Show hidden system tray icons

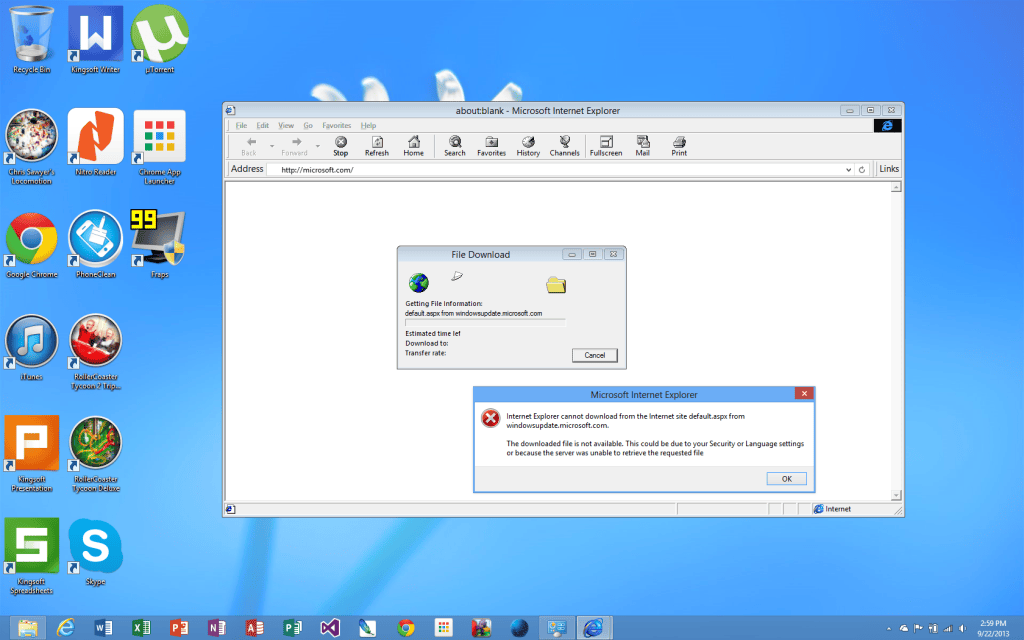point(889,628)
